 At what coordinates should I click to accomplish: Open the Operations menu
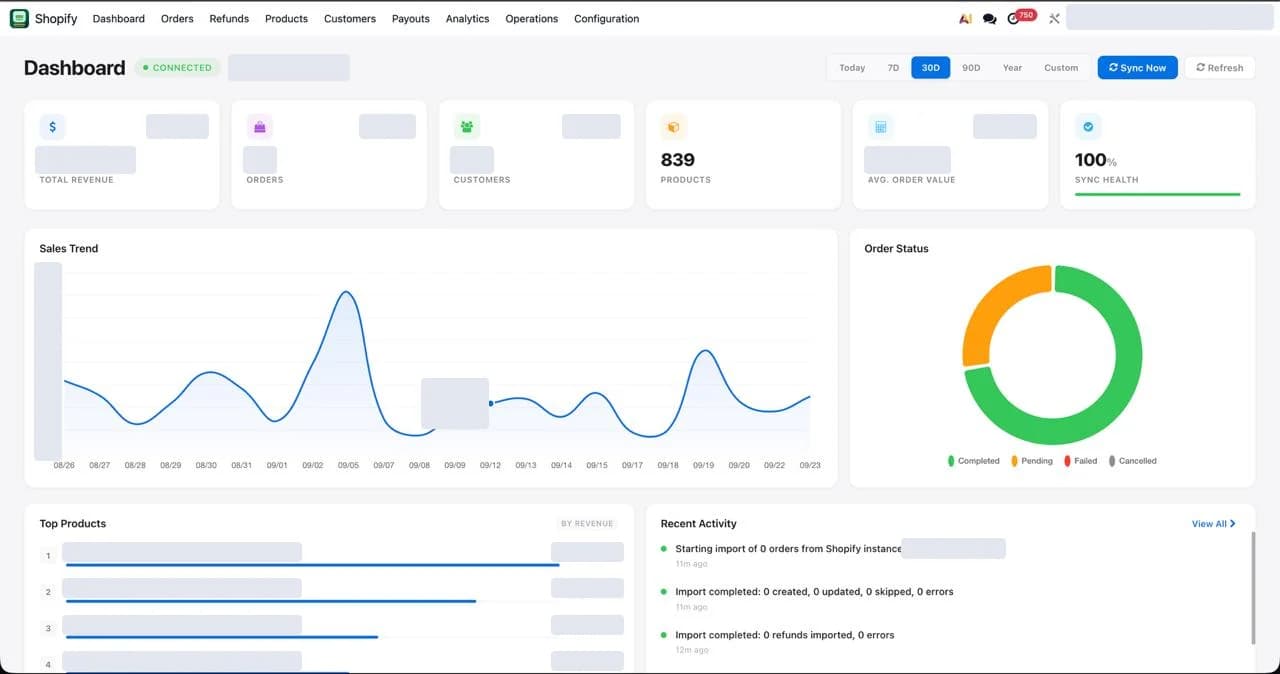point(532,18)
